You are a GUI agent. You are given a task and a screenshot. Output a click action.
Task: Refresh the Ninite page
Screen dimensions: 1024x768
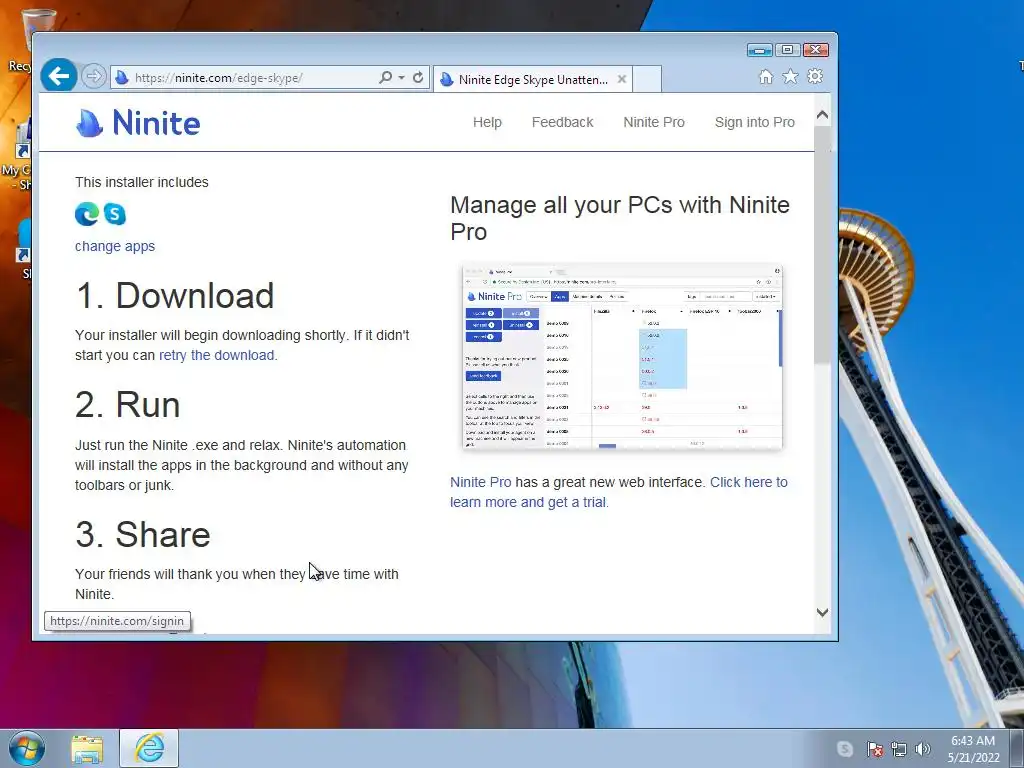(x=419, y=77)
